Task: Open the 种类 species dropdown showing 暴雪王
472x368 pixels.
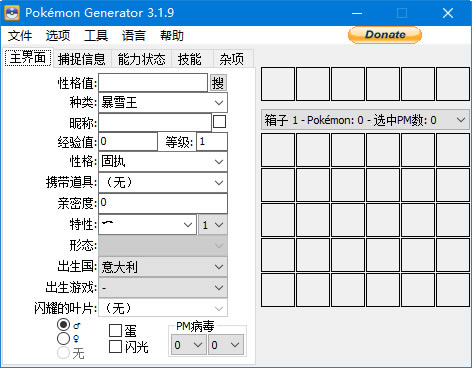Action: click(x=163, y=103)
